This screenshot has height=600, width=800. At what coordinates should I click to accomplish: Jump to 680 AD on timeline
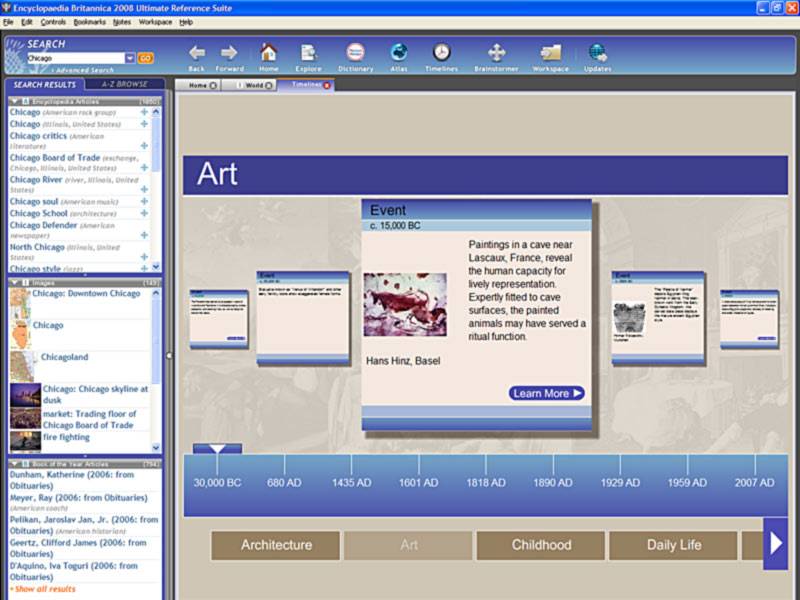coord(284,482)
